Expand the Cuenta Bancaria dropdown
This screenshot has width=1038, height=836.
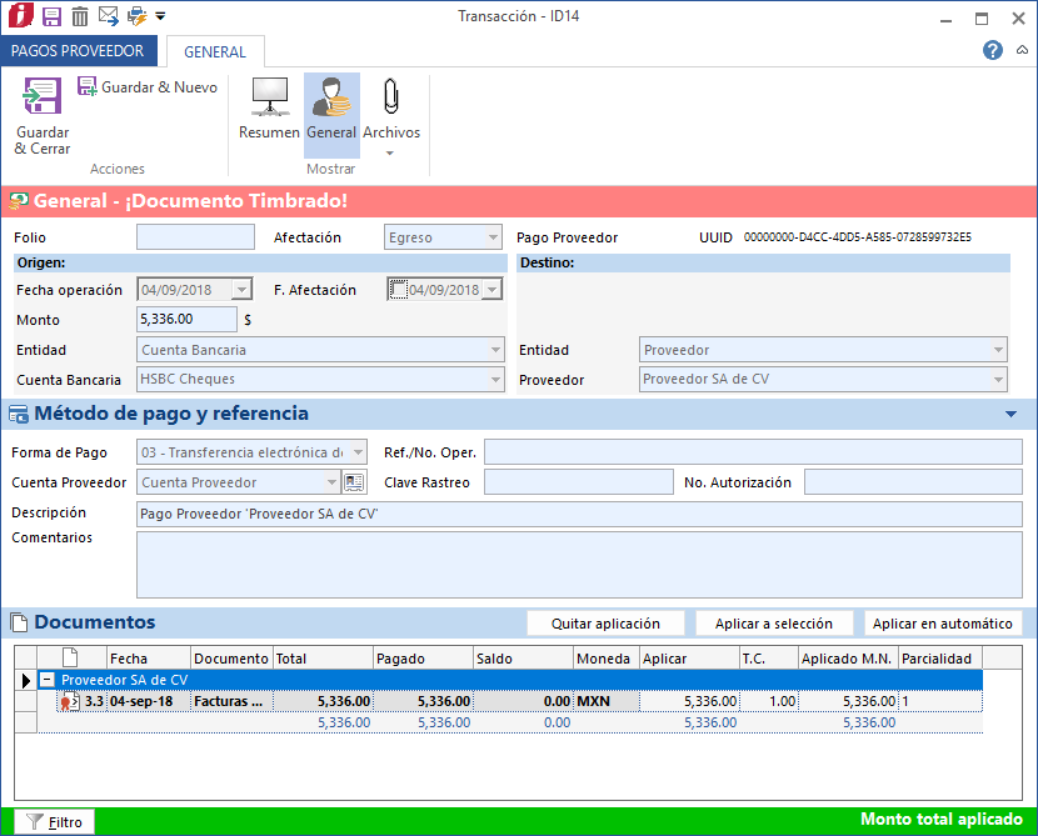pyautogui.click(x=495, y=380)
